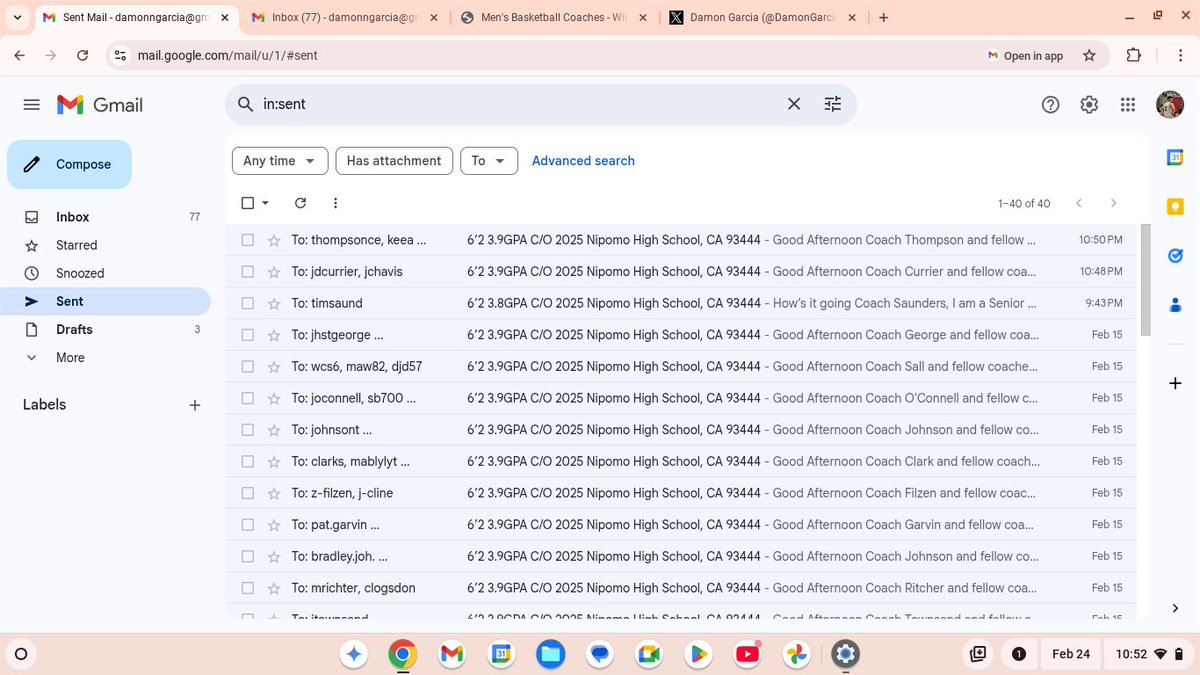The width and height of the screenshot is (1200, 675).
Task: Go to newer messages arrow
Action: click(1079, 203)
